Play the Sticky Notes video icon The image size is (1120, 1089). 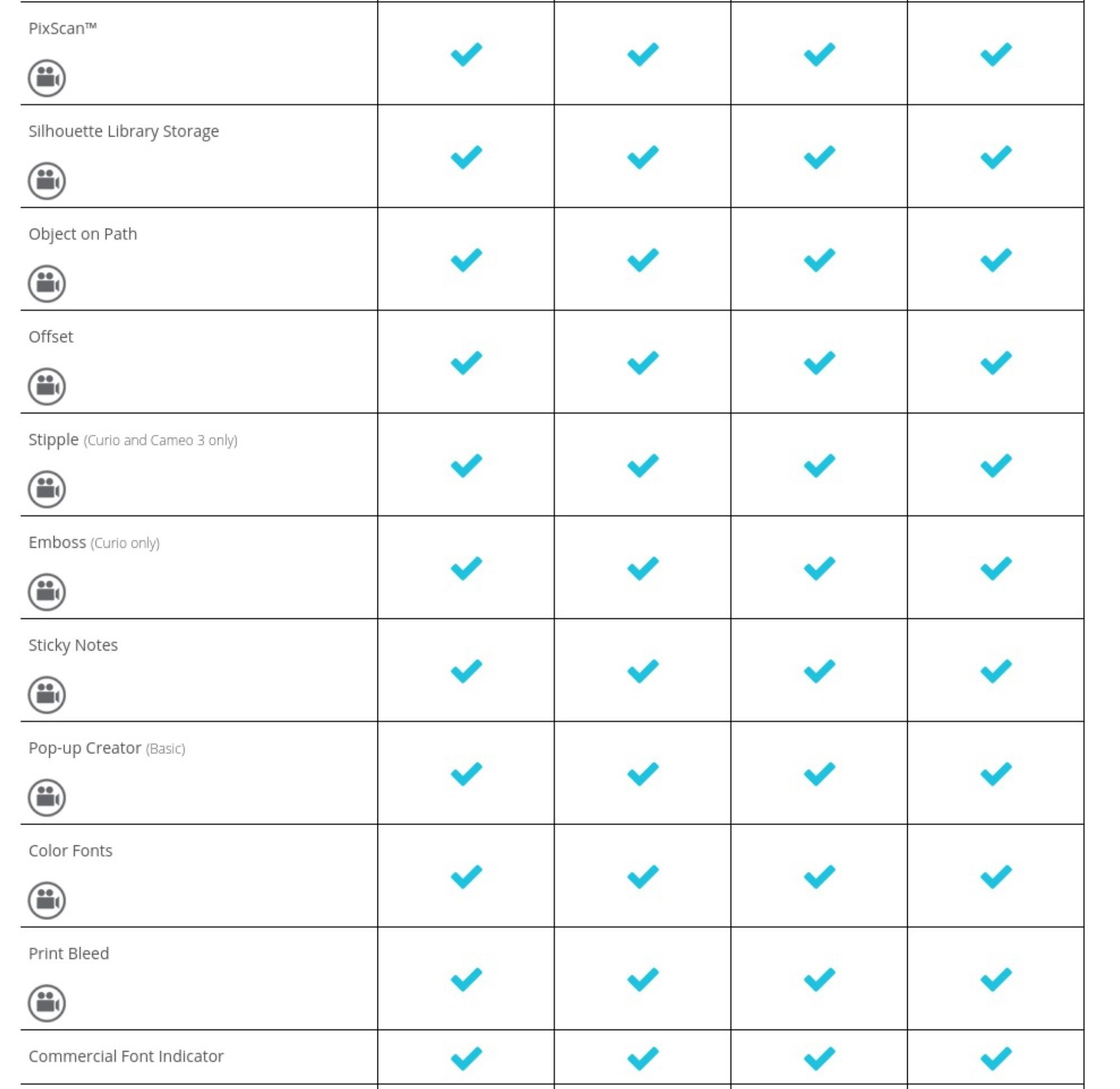point(47,695)
